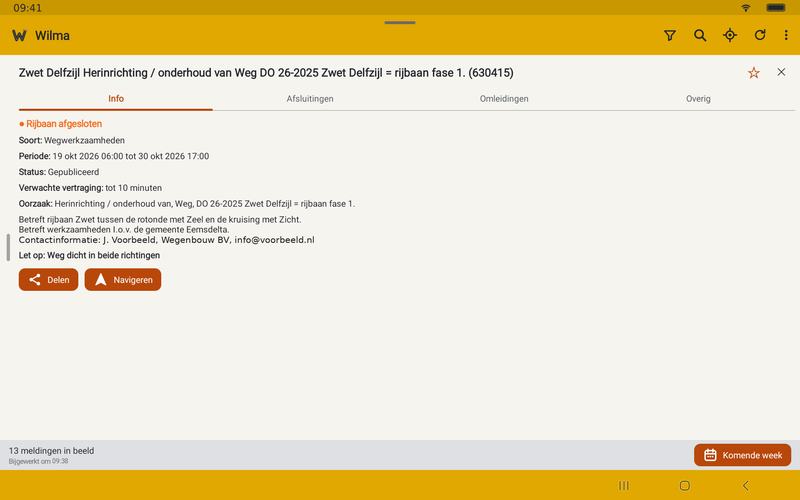Click the Periode date range line

pyautogui.click(x=114, y=156)
